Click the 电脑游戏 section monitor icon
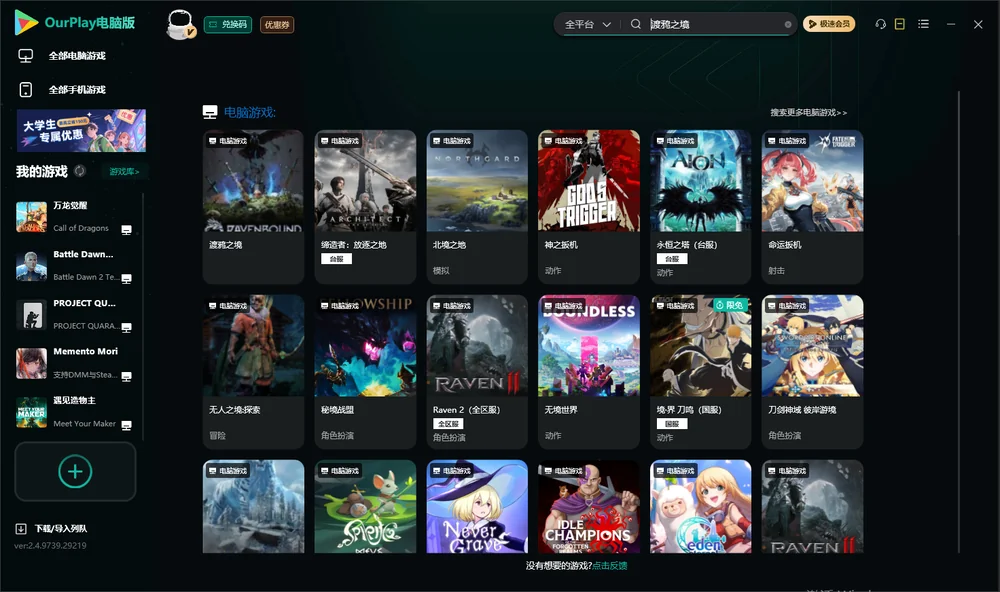 [x=210, y=112]
